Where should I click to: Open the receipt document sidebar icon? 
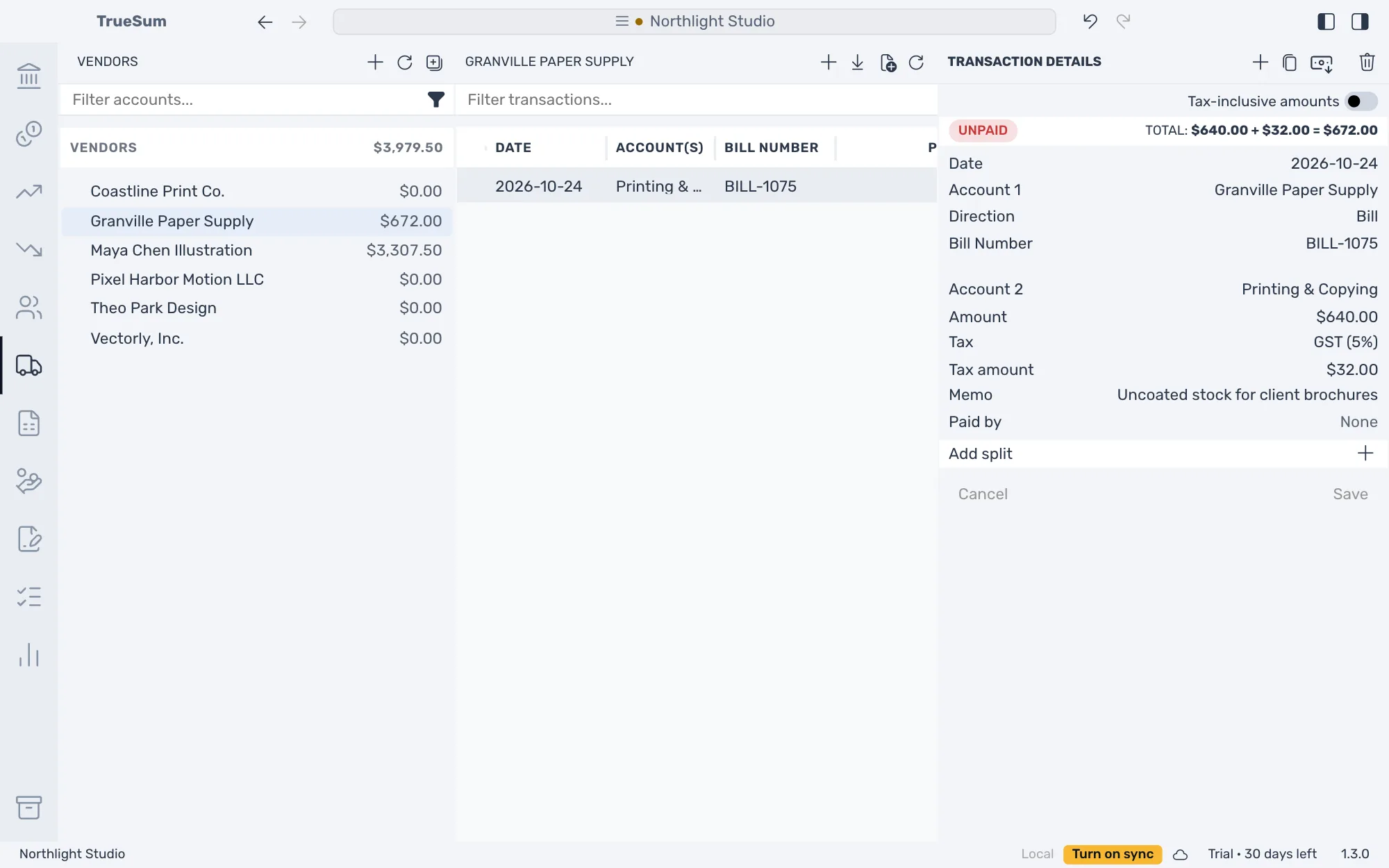pyautogui.click(x=28, y=423)
